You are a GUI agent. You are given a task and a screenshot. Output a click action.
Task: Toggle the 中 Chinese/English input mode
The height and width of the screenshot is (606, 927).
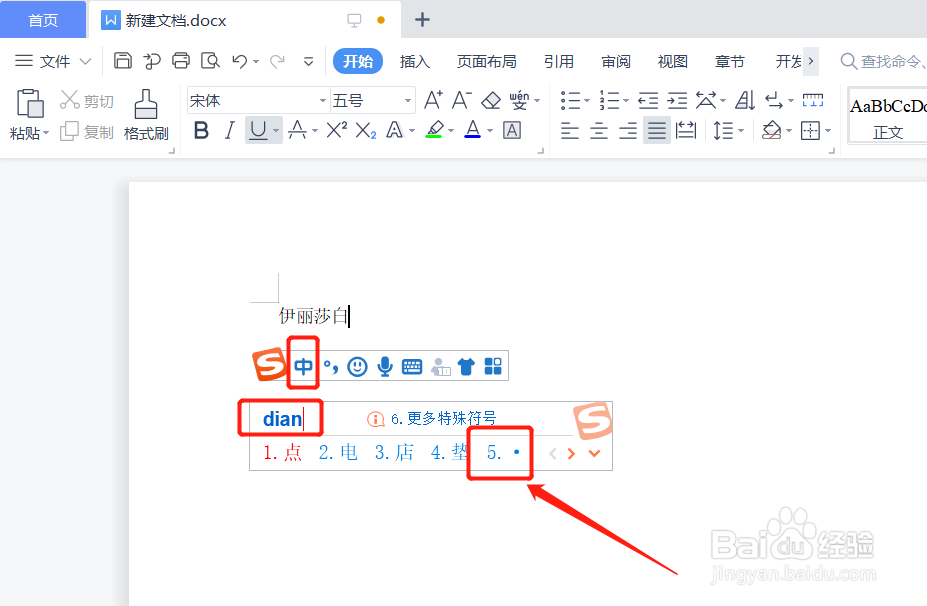tap(302, 366)
